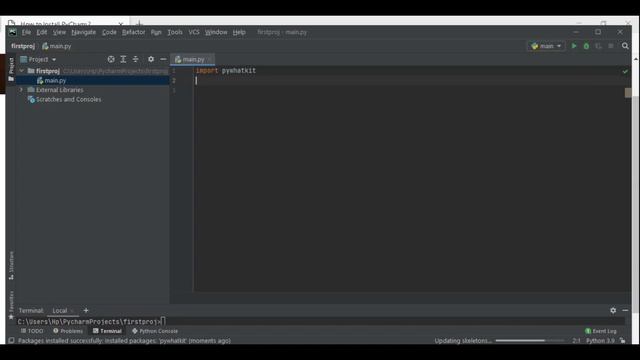Click the lock icon in status bar
This screenshot has width=640, height=360.
pos(622,340)
